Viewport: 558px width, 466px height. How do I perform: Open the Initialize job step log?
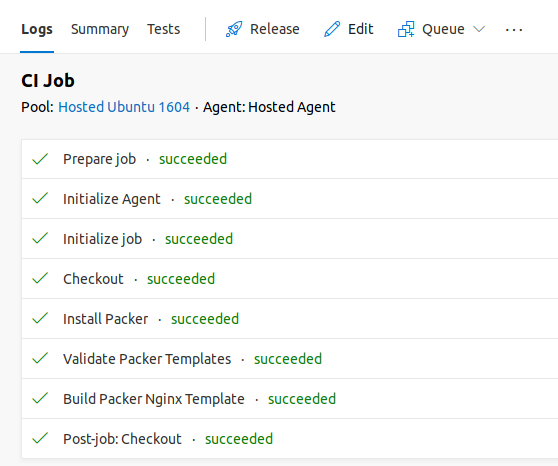click(x=290, y=239)
